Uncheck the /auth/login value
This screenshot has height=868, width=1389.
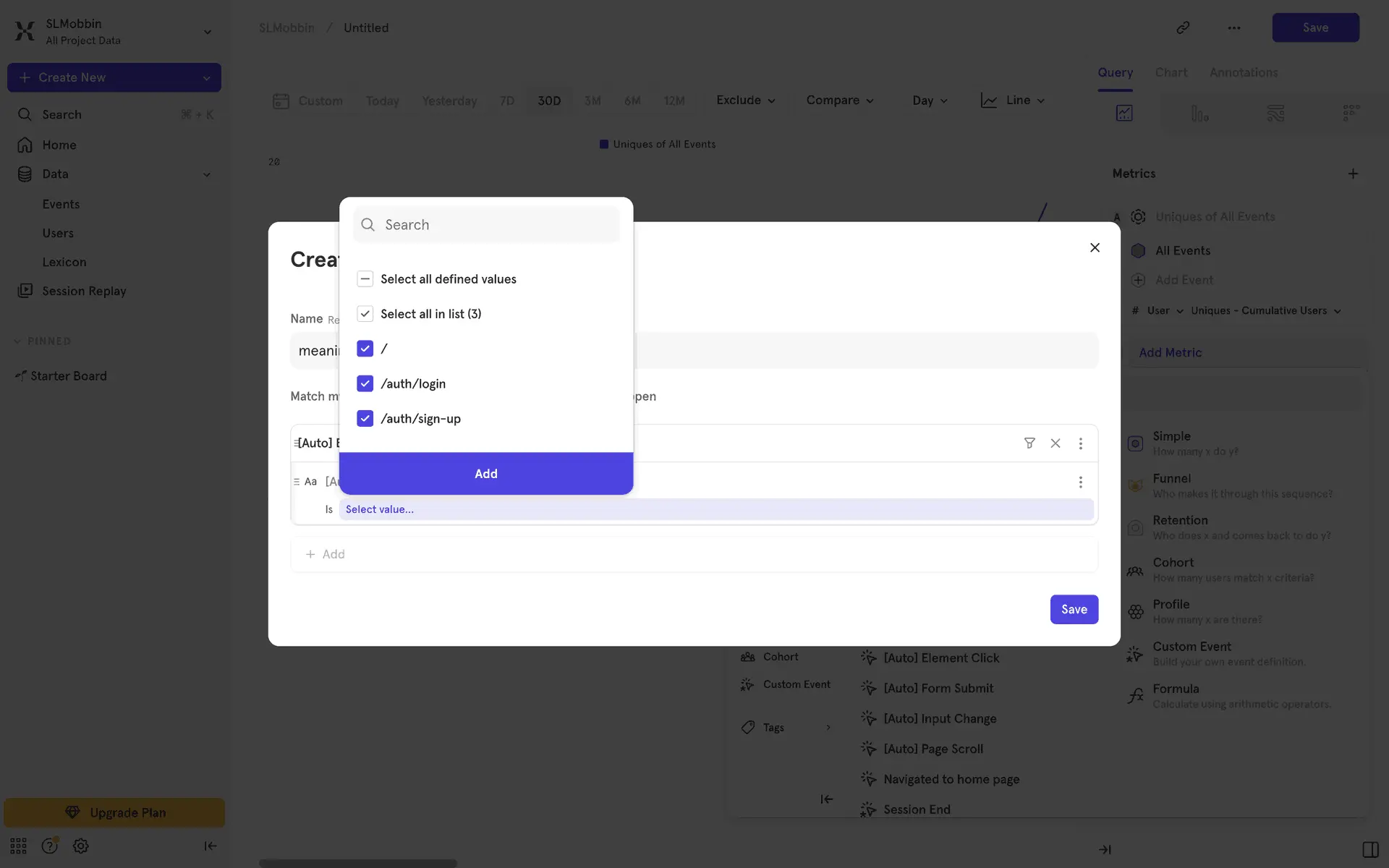(x=365, y=383)
